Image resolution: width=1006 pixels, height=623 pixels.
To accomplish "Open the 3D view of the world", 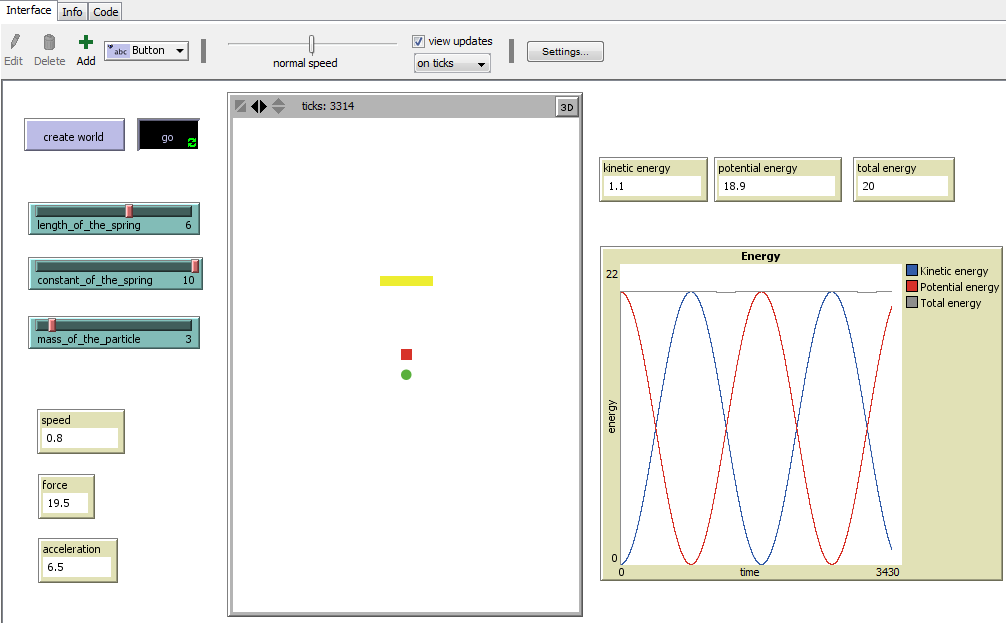I will [567, 106].
